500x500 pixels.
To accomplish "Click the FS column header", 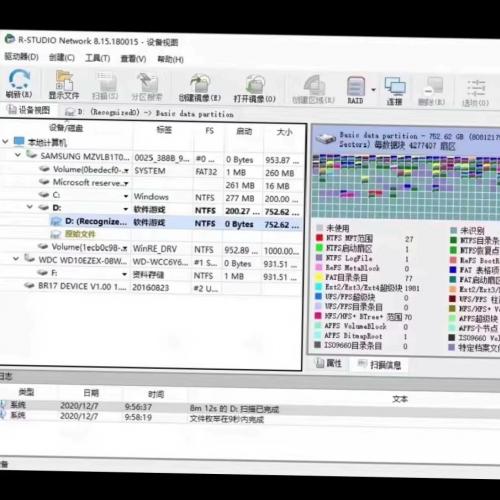I will tap(209, 130).
